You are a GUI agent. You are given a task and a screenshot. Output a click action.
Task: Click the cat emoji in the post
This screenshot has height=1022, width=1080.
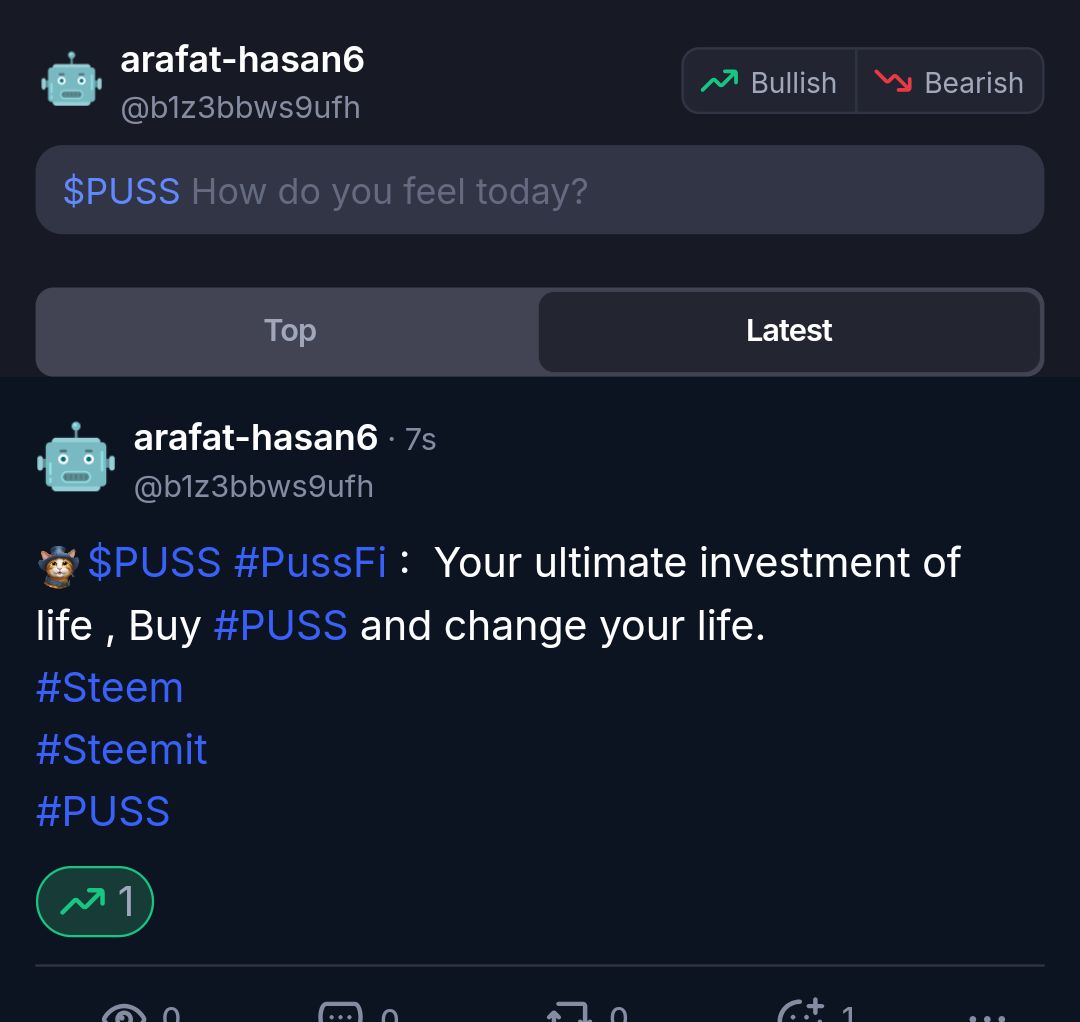coord(59,566)
